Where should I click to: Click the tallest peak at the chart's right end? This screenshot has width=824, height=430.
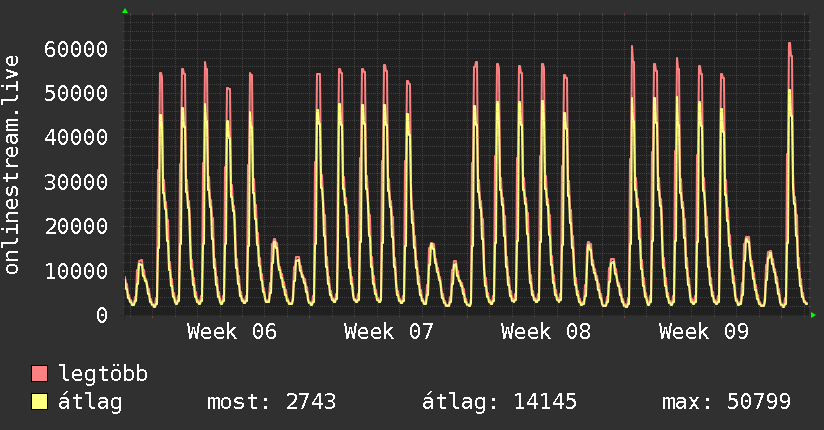point(790,44)
